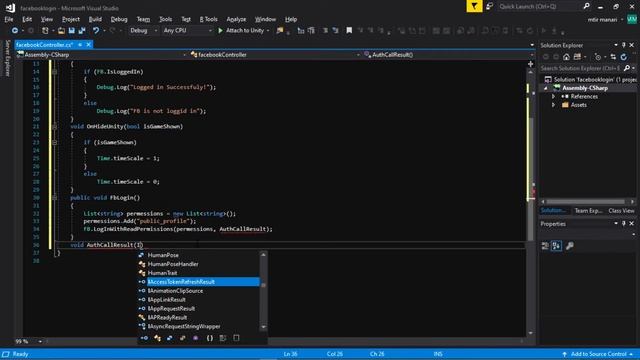Open the Attach to Unity dropdown arrow
This screenshot has height=360, width=640.
click(x=268, y=31)
